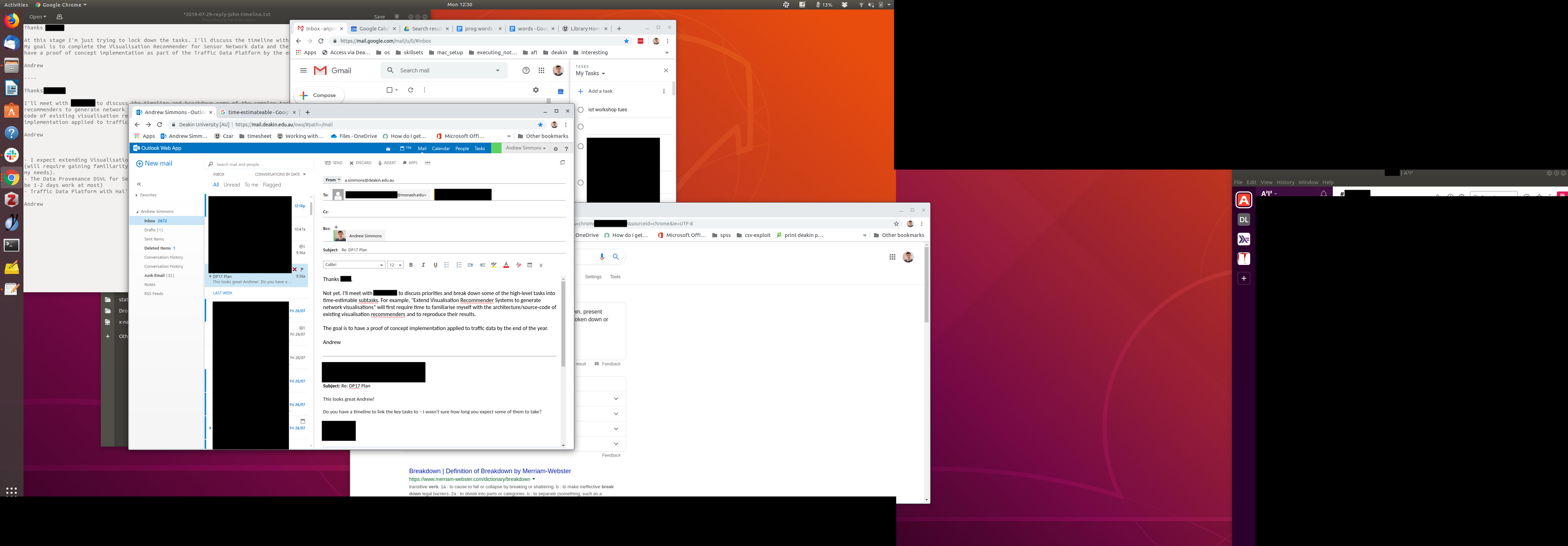Open Slack from the Ubuntu dock

12,155
